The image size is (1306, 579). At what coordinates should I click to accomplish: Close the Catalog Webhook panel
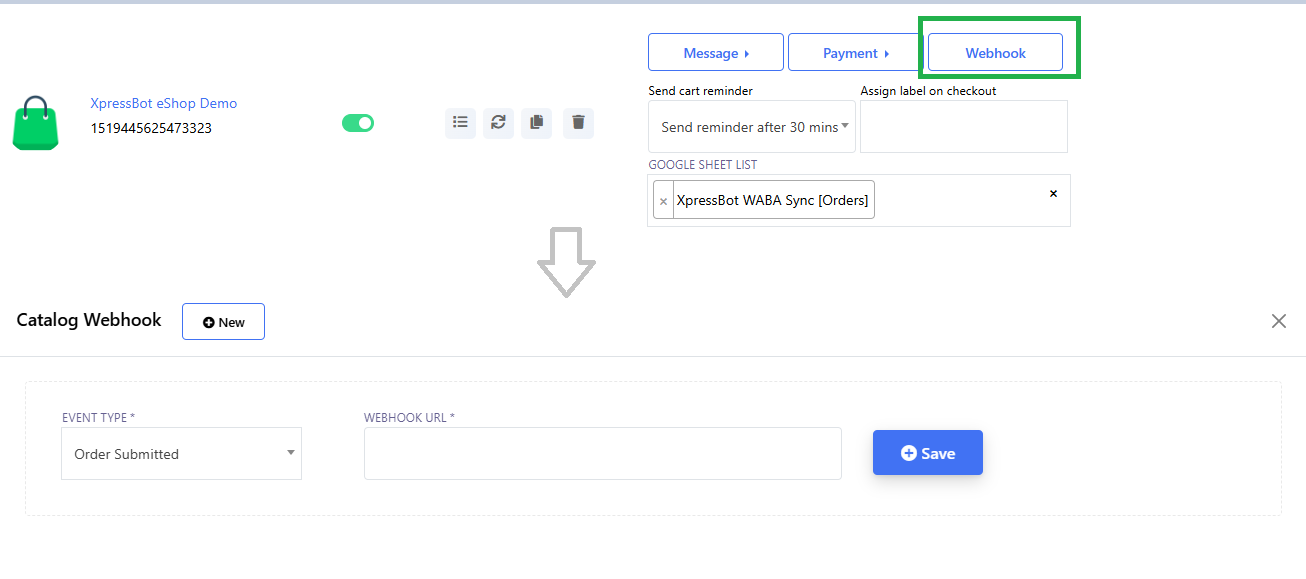pyautogui.click(x=1278, y=321)
